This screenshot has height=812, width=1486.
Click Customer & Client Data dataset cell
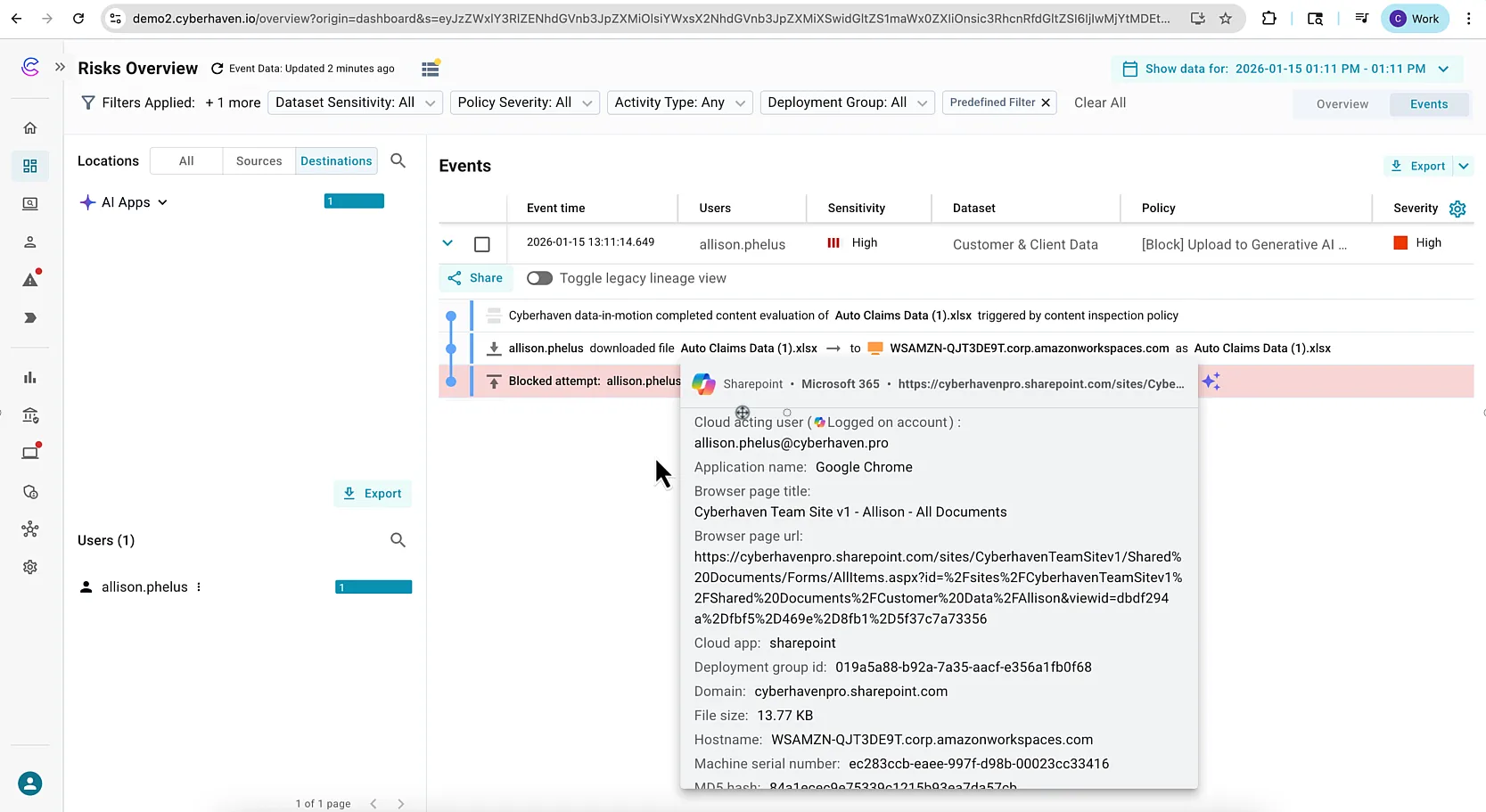click(x=1025, y=244)
